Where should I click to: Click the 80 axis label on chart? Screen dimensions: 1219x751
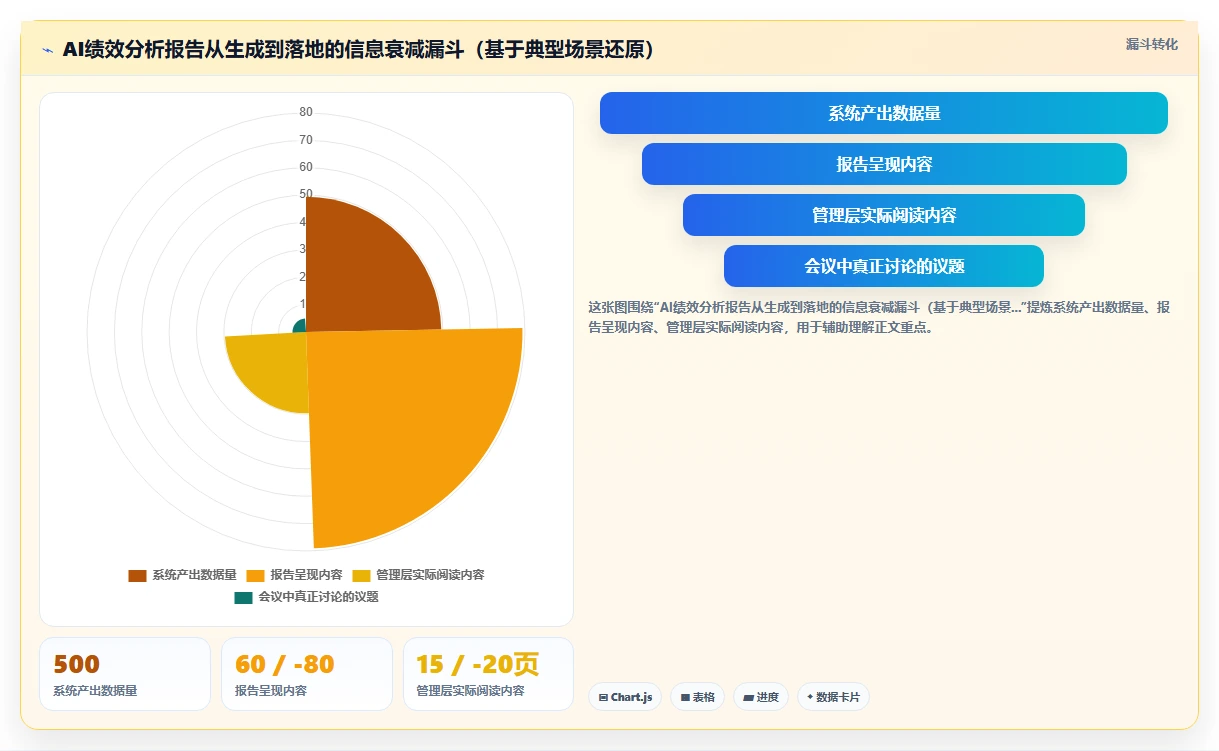click(306, 112)
